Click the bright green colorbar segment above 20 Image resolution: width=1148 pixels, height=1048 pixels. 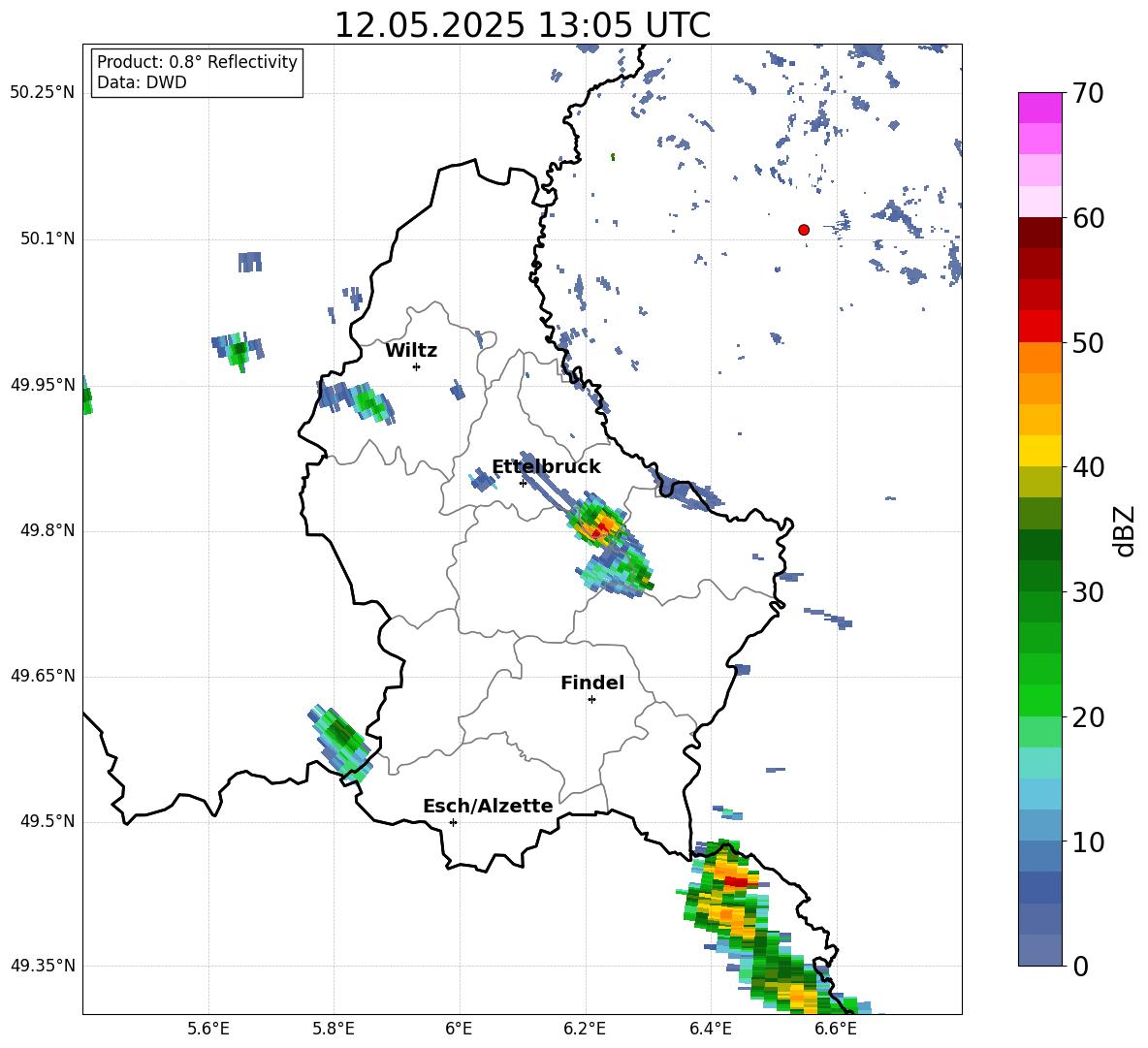1039,700
